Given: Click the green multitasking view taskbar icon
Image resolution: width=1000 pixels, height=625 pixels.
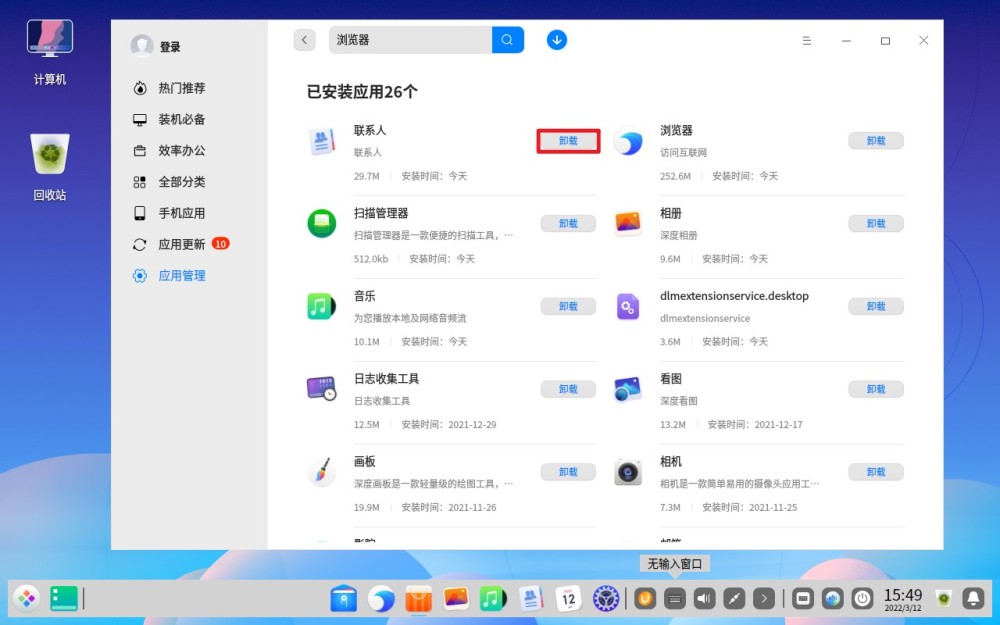Looking at the screenshot, I should [64, 598].
